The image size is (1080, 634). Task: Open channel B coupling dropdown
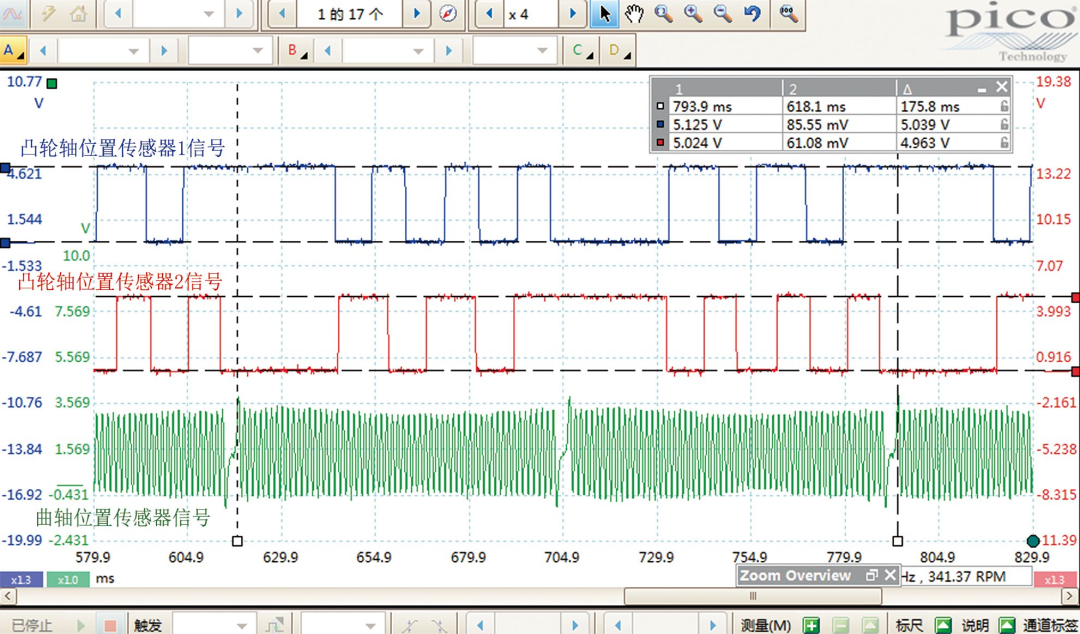(542, 50)
